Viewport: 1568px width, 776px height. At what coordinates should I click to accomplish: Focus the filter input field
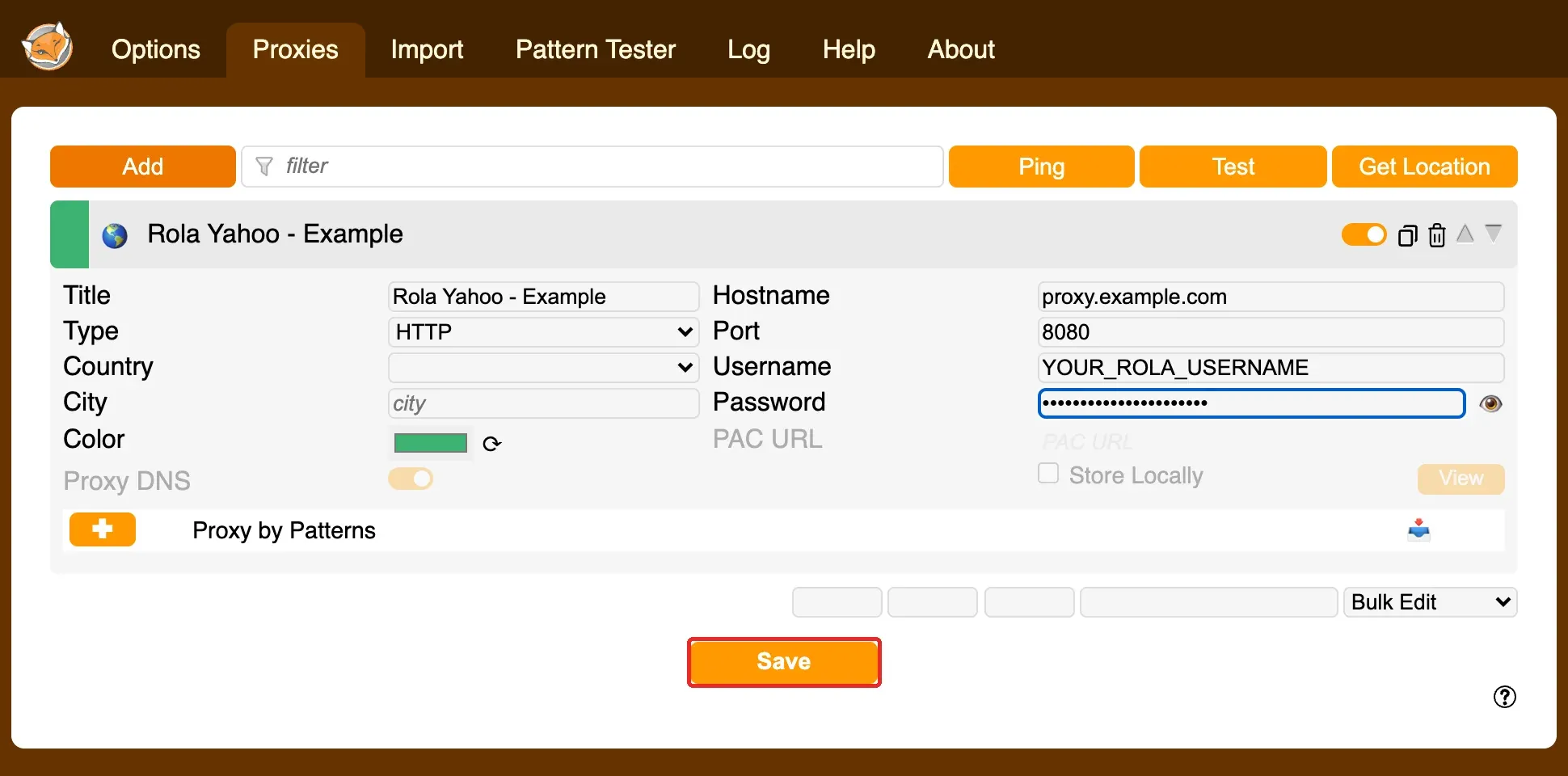click(592, 167)
